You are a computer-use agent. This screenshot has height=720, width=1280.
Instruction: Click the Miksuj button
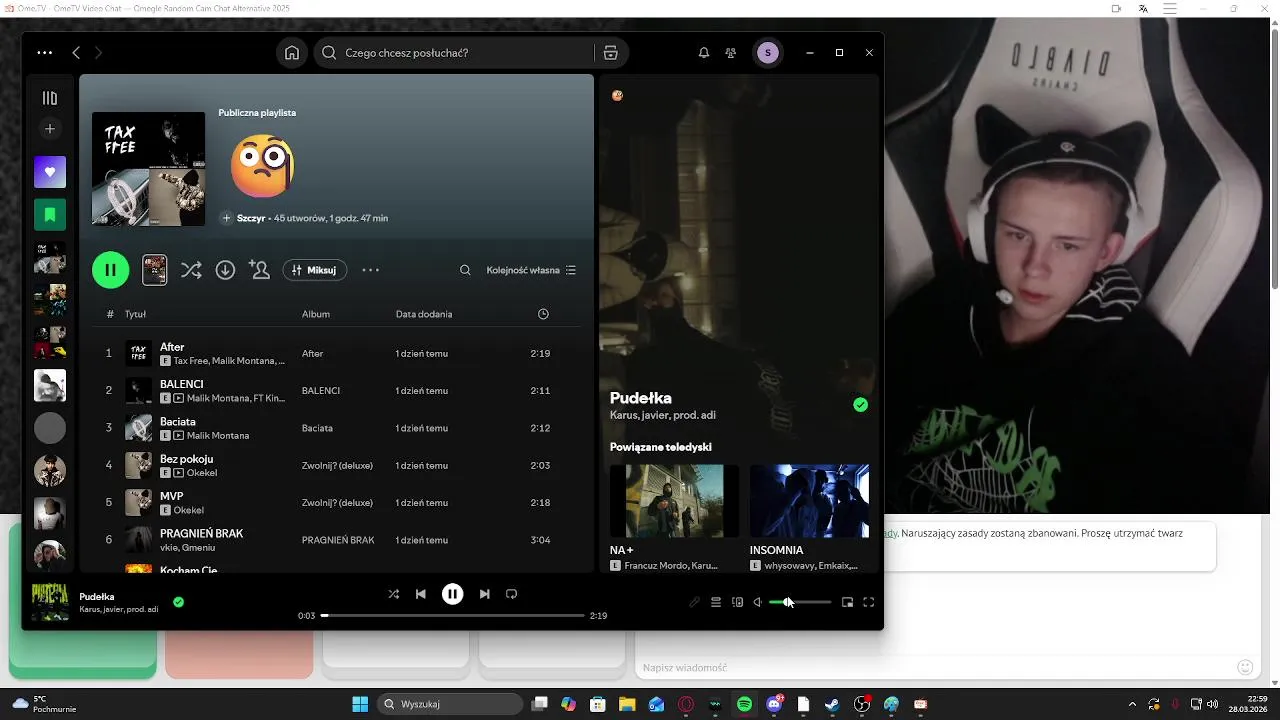click(315, 270)
